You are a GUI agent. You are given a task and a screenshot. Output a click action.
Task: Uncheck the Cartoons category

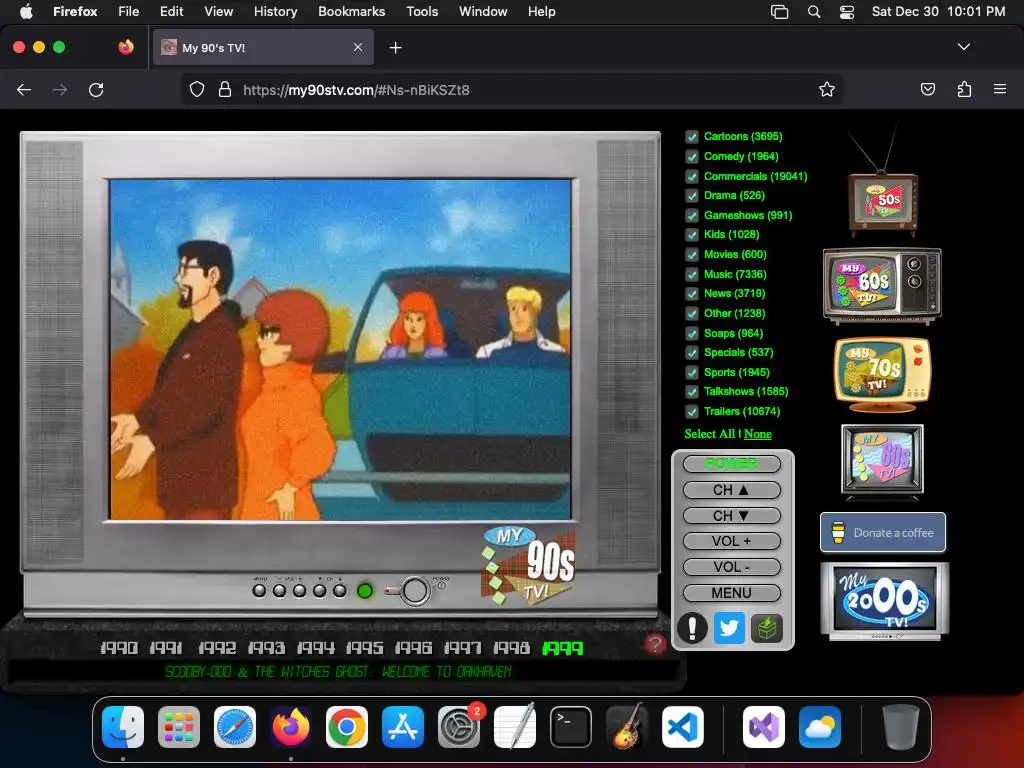click(x=692, y=136)
